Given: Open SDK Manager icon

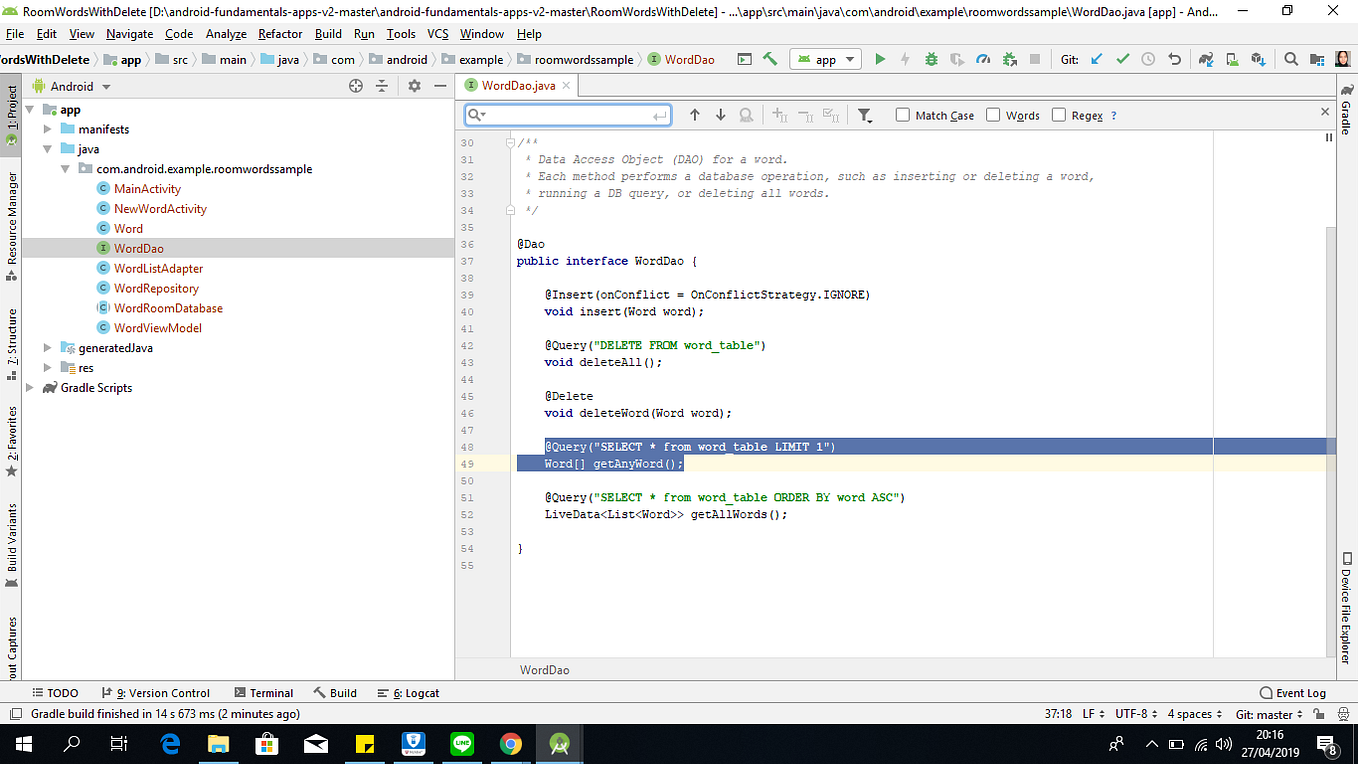Looking at the screenshot, I should pos(1258,59).
